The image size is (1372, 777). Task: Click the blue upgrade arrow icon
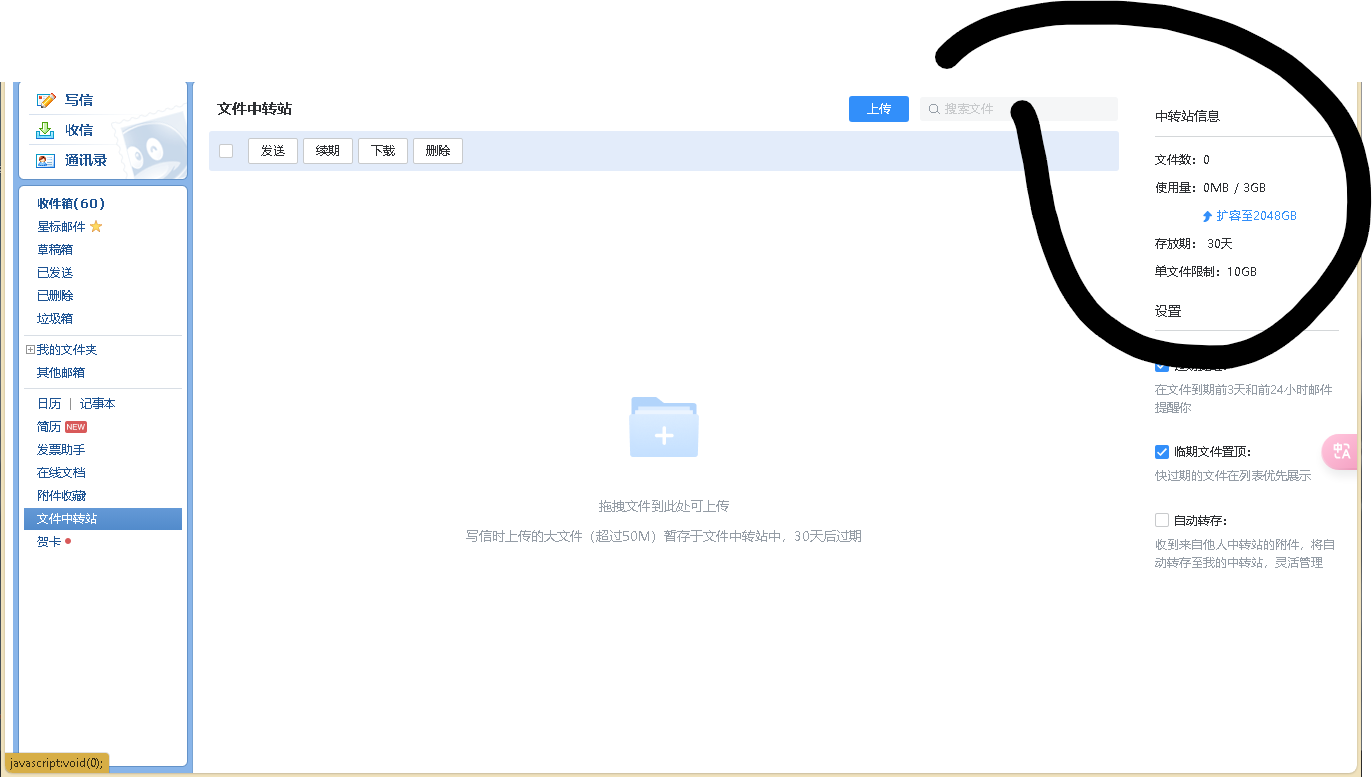(x=1207, y=216)
